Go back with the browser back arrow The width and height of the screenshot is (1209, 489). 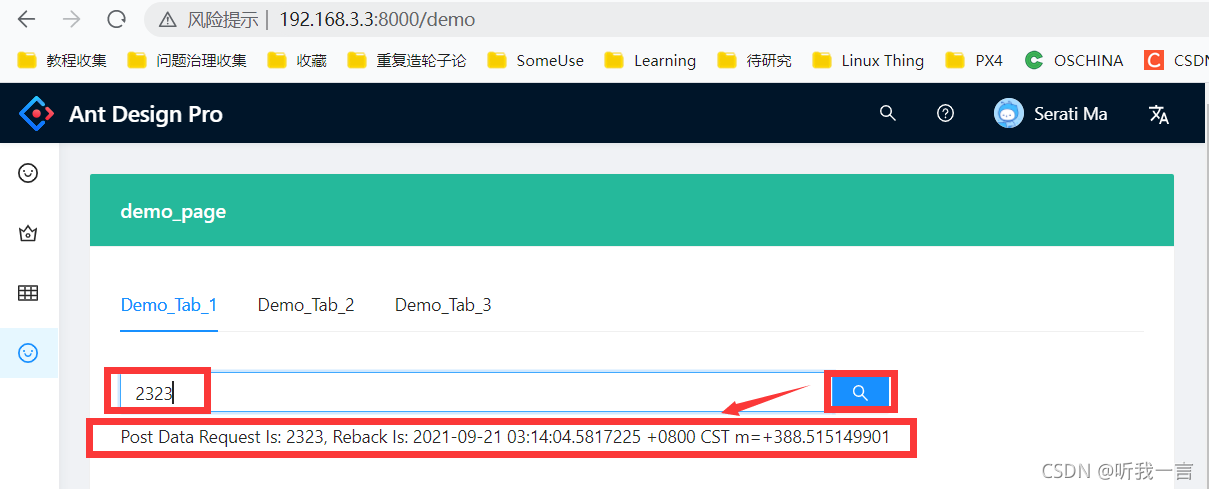click(27, 19)
